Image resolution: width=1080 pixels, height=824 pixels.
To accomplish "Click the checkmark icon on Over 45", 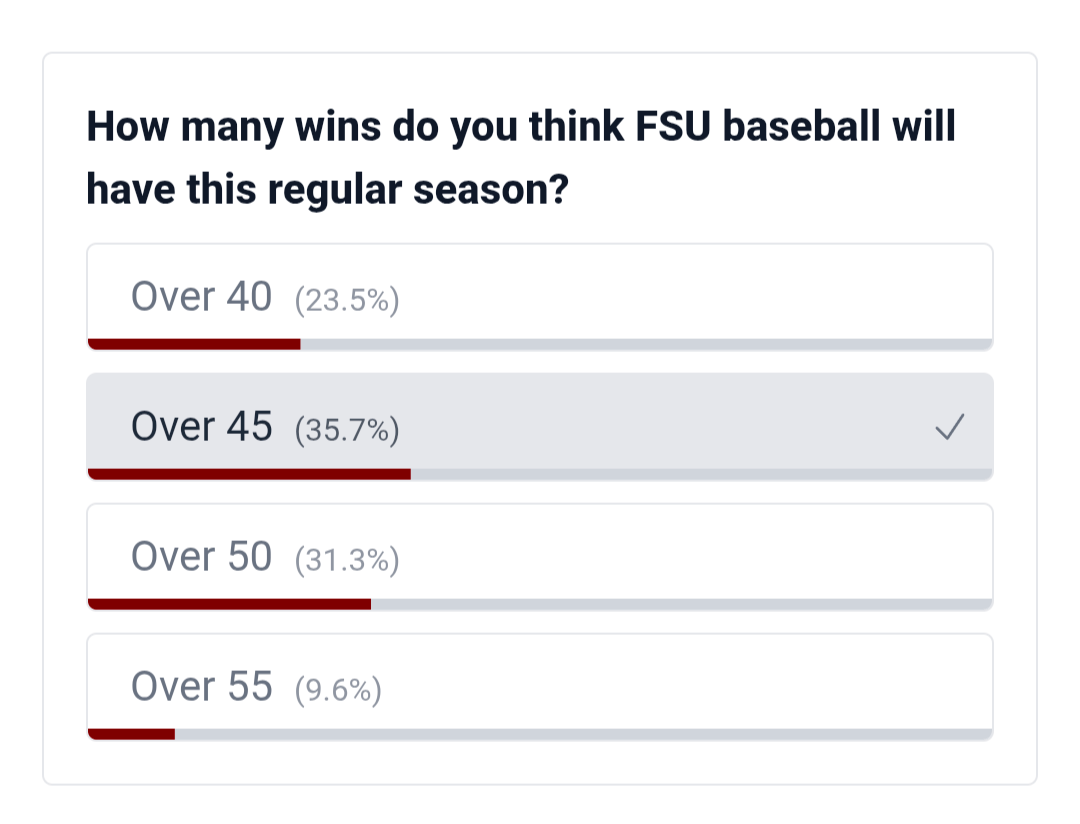I will point(949,429).
